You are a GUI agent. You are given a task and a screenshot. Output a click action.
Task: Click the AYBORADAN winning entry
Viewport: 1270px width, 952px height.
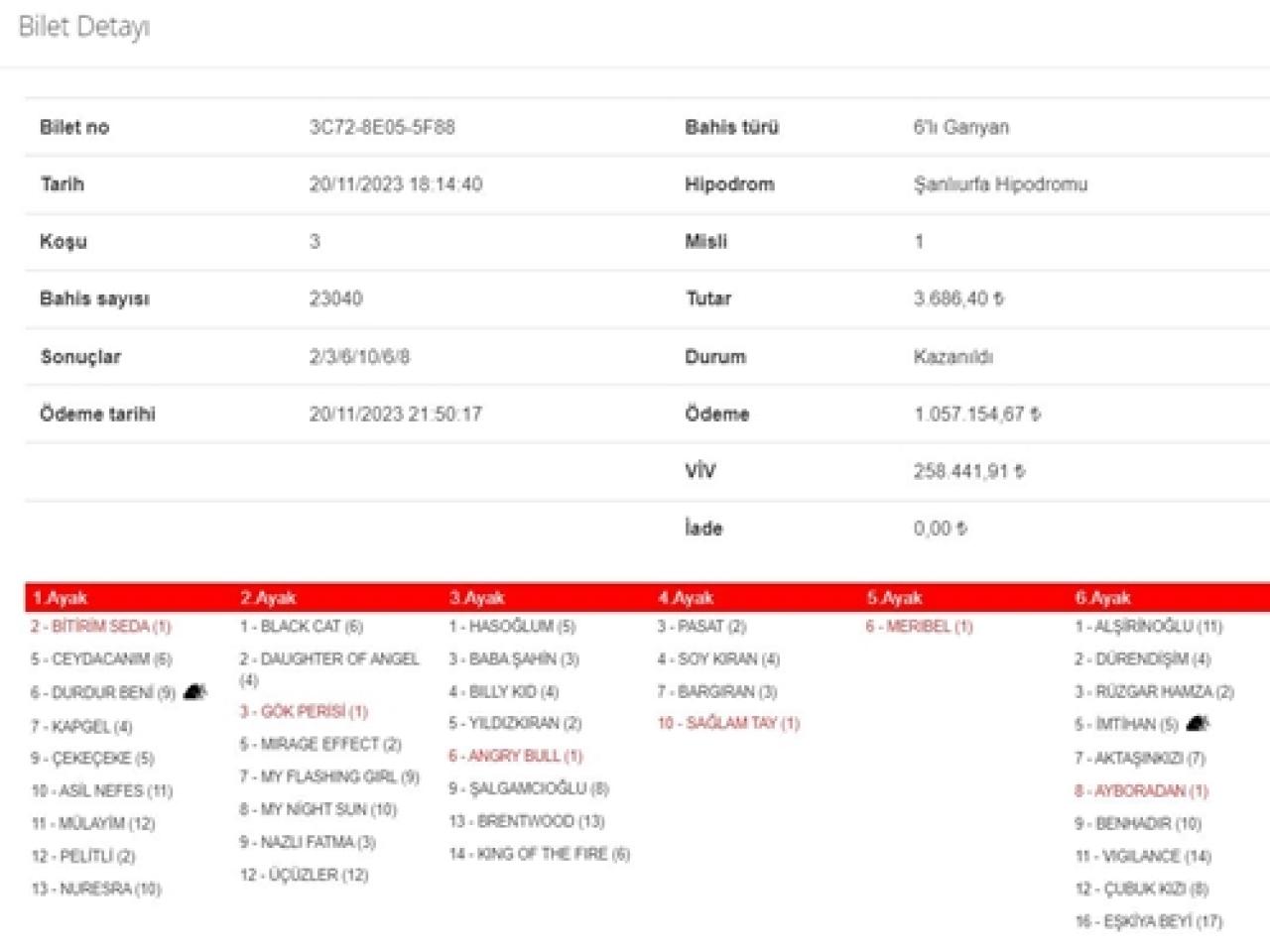click(x=1141, y=791)
